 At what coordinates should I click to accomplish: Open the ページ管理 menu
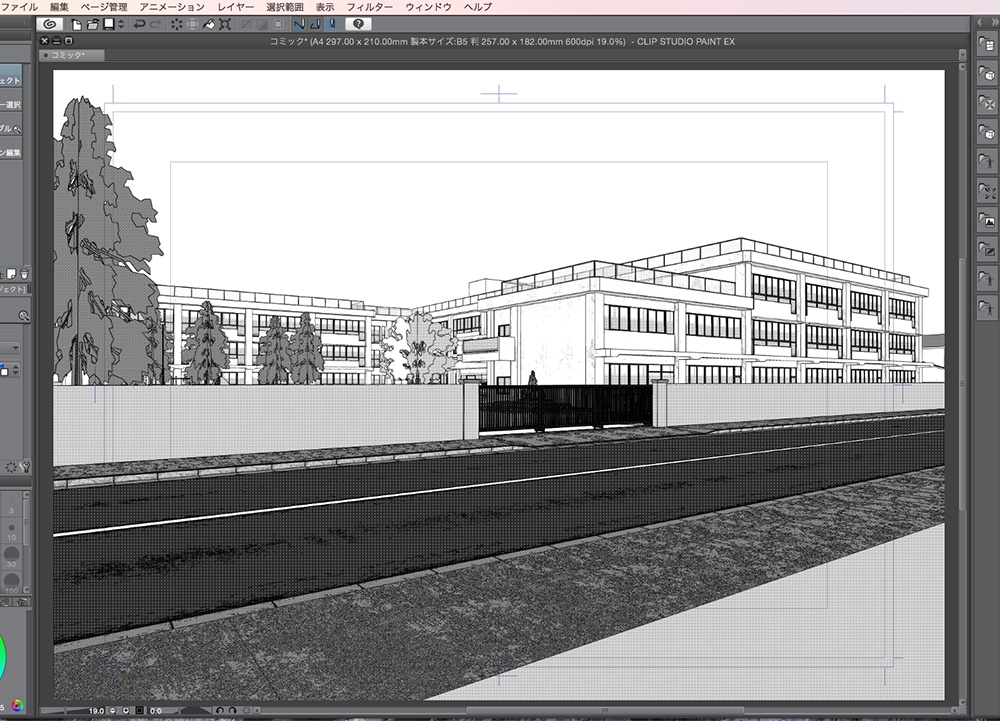click(104, 7)
